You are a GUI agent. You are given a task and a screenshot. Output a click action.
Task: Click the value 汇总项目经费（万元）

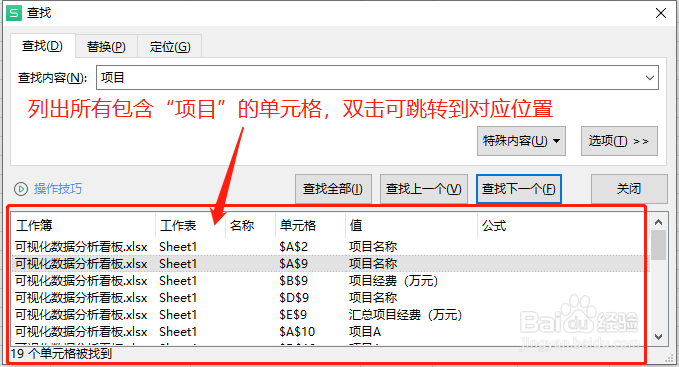click(x=406, y=315)
